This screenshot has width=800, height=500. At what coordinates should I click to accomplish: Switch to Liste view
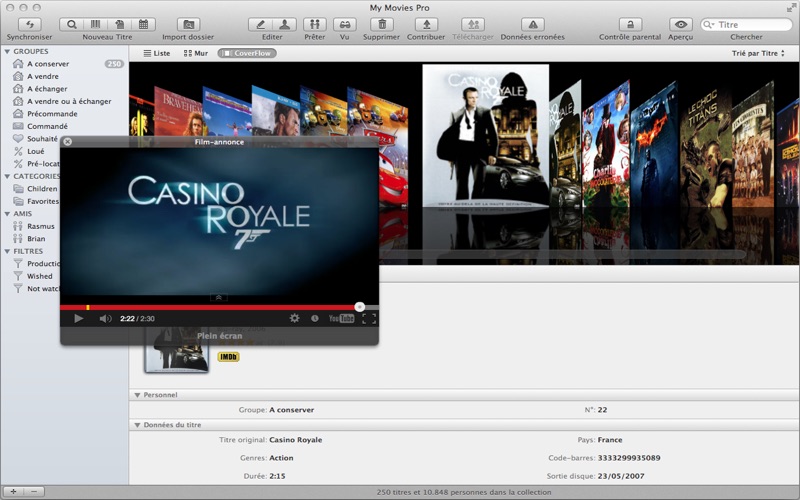157,53
